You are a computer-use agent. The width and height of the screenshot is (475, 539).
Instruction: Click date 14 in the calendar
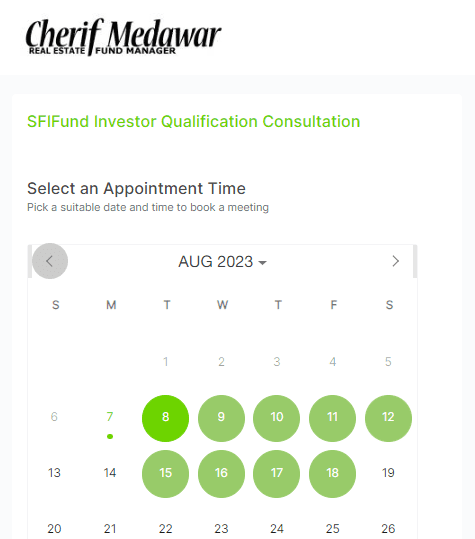click(x=110, y=473)
